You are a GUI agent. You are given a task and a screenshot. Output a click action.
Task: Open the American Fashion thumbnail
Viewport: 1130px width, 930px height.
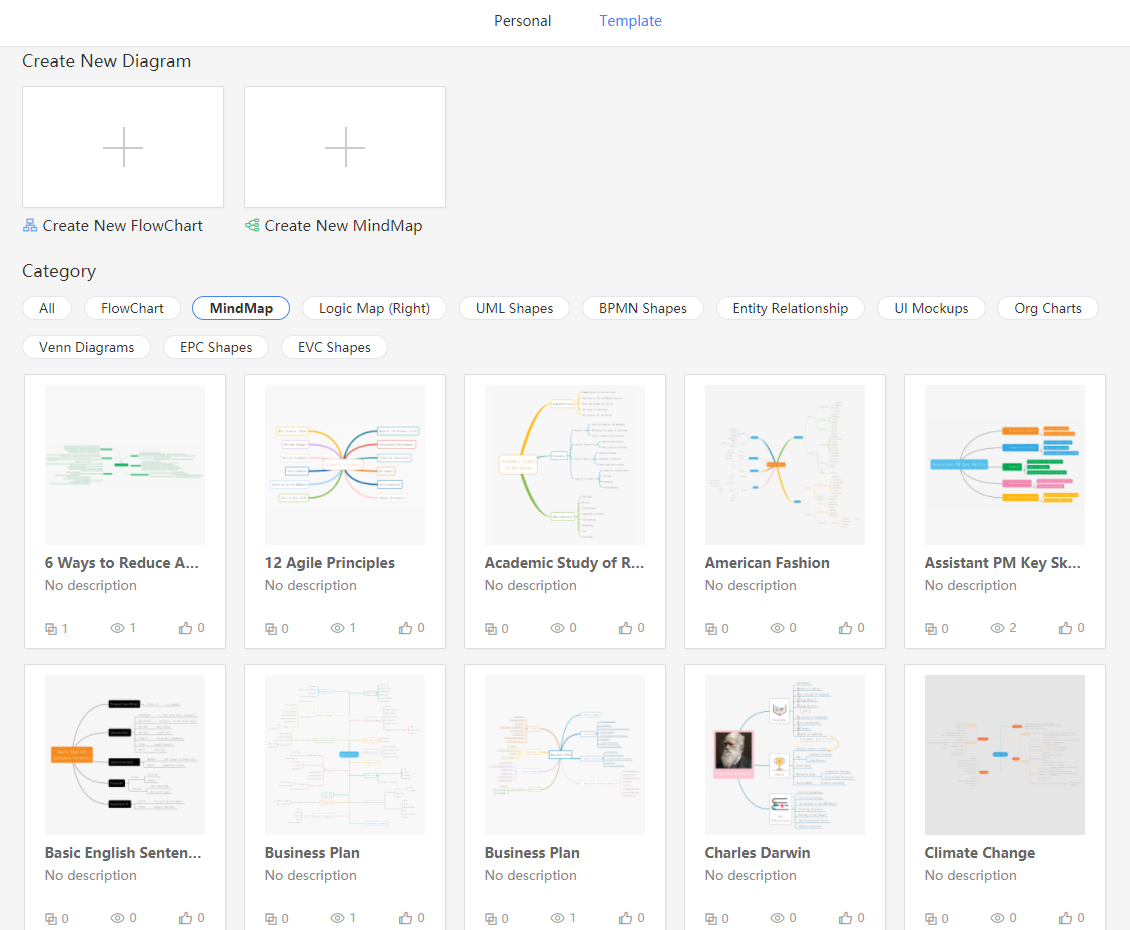785,464
